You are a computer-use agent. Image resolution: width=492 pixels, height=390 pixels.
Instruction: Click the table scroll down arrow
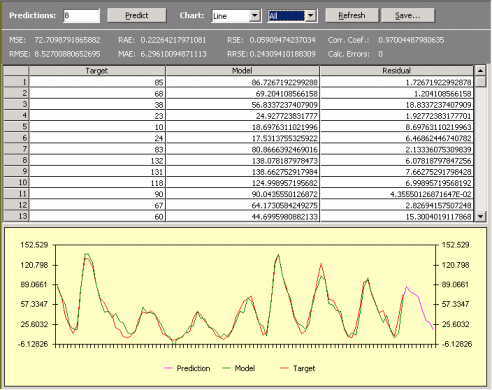tap(480, 217)
